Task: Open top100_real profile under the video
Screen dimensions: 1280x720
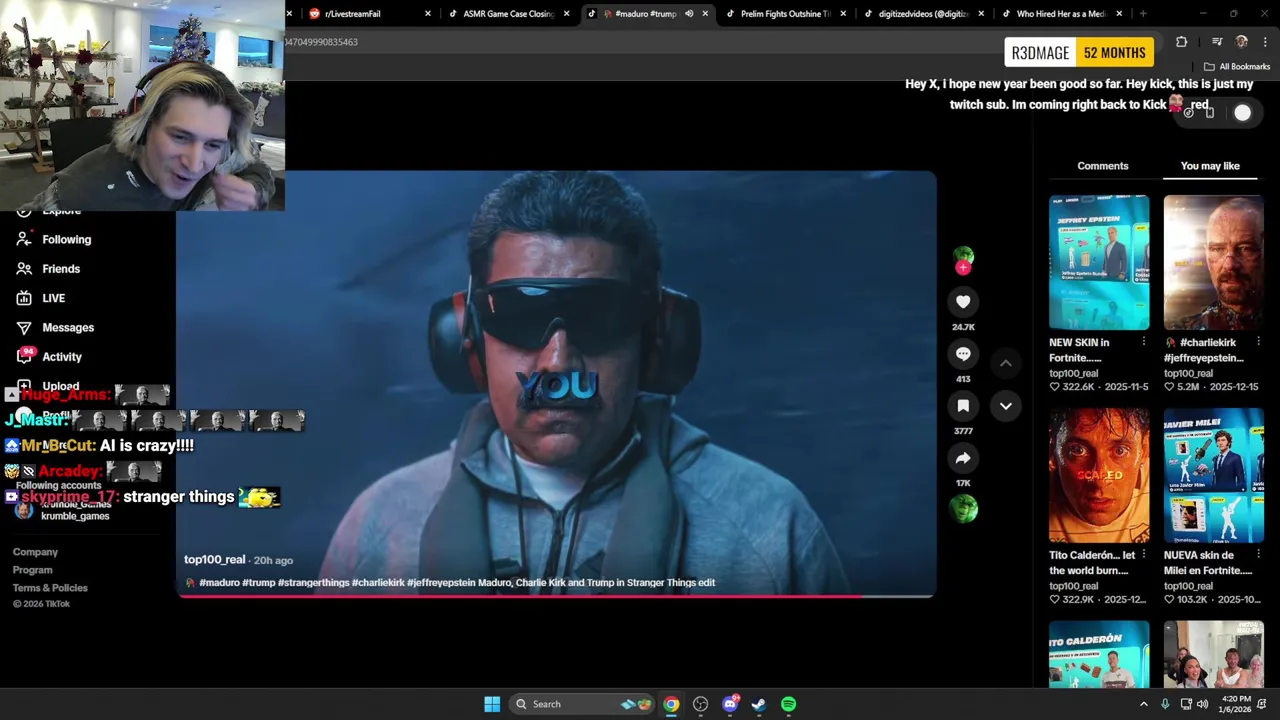Action: point(214,560)
